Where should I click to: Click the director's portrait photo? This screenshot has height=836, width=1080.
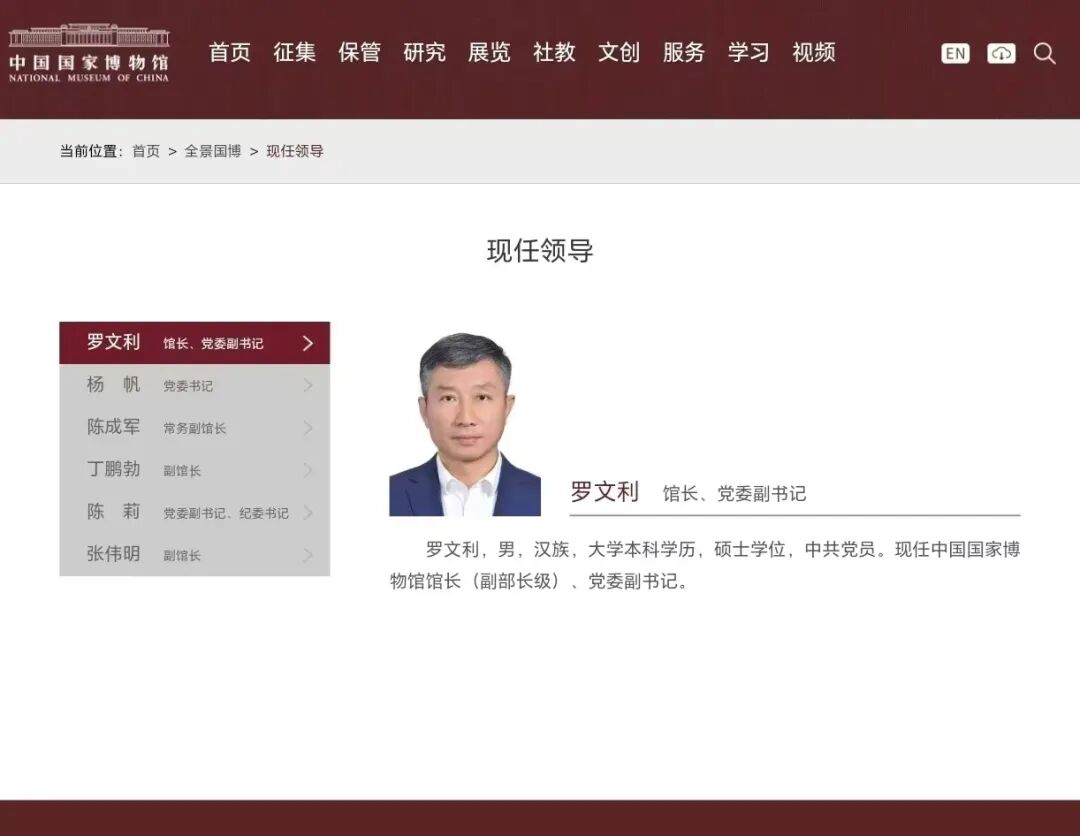pos(465,424)
